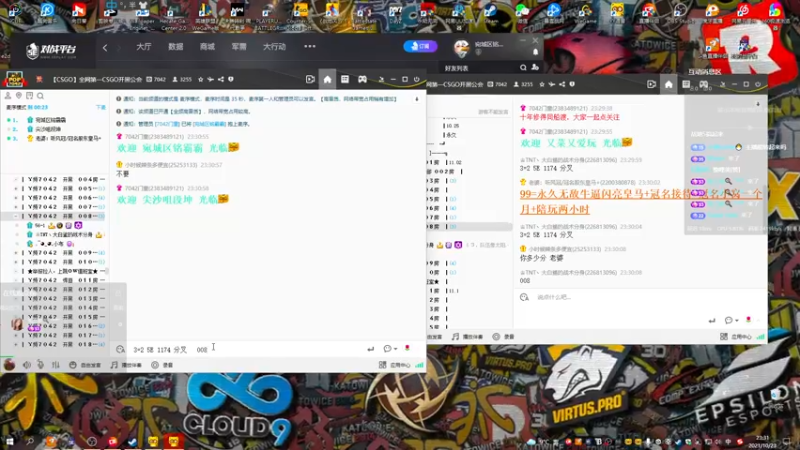This screenshot has width=800, height=450.
Task: Expand room 007 in the channel tree
Action: pos(16,207)
